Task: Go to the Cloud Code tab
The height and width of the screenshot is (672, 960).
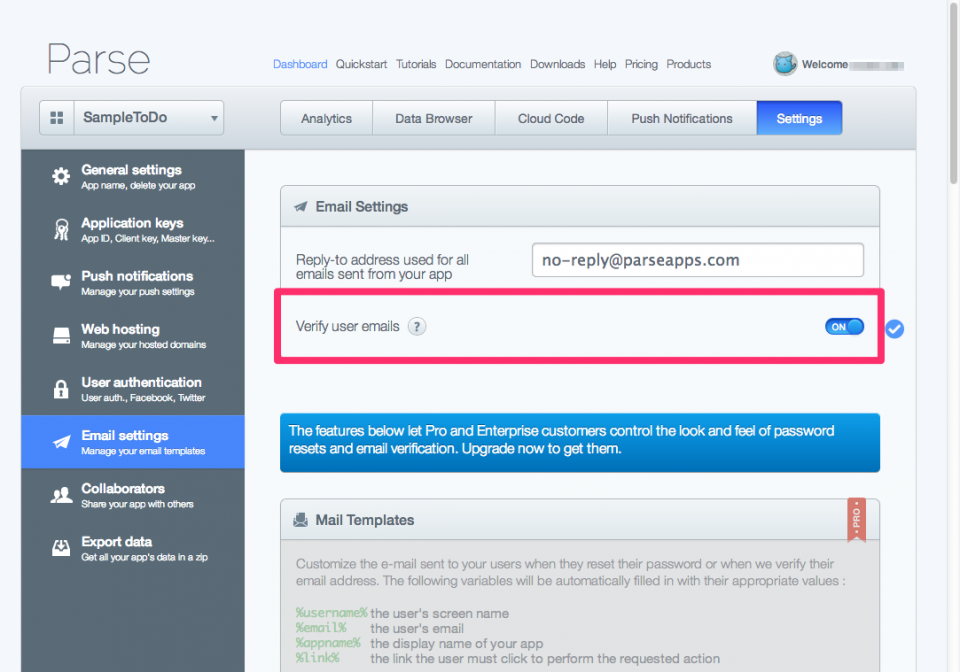Action: click(x=551, y=118)
